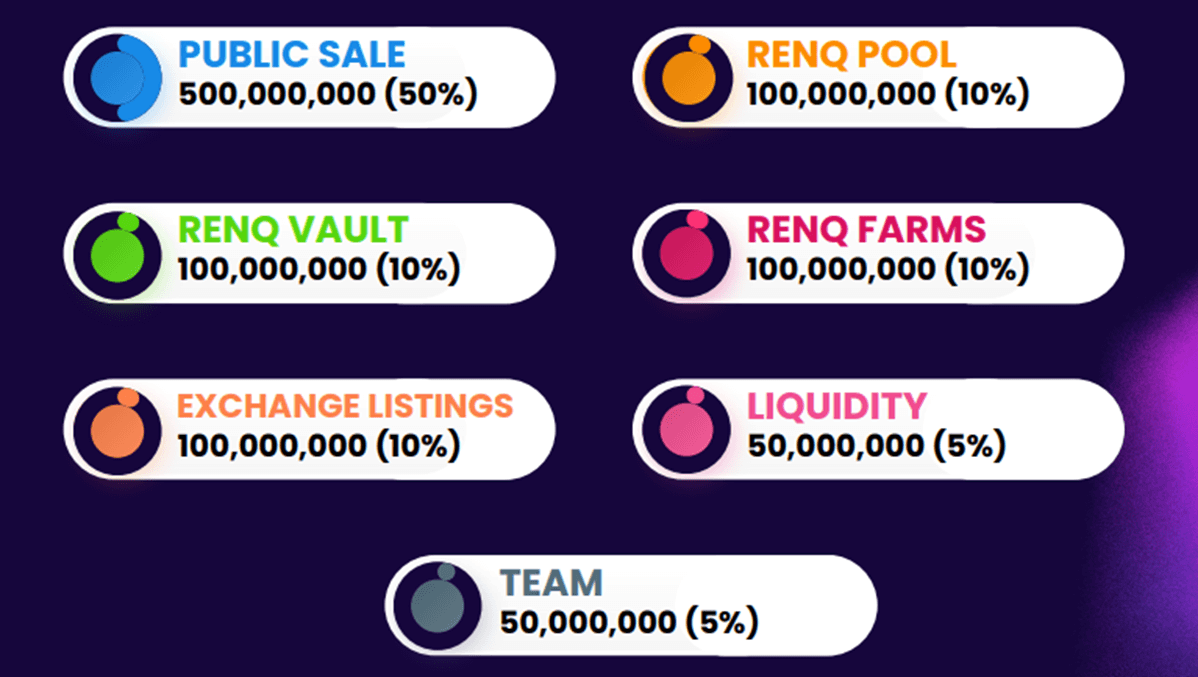1198x677 pixels.
Task: Click the 500,000,000 (50%) amount
Action: click(x=329, y=94)
